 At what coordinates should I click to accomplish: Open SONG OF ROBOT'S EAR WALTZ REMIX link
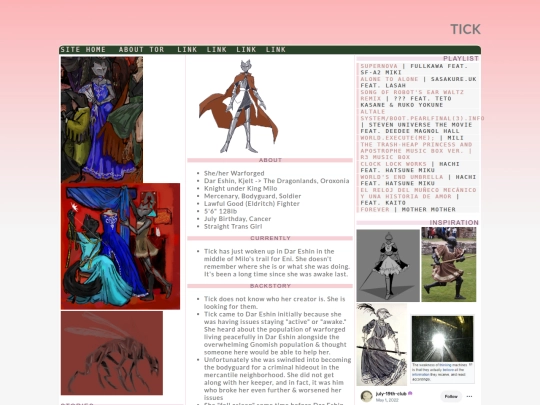click(x=412, y=95)
